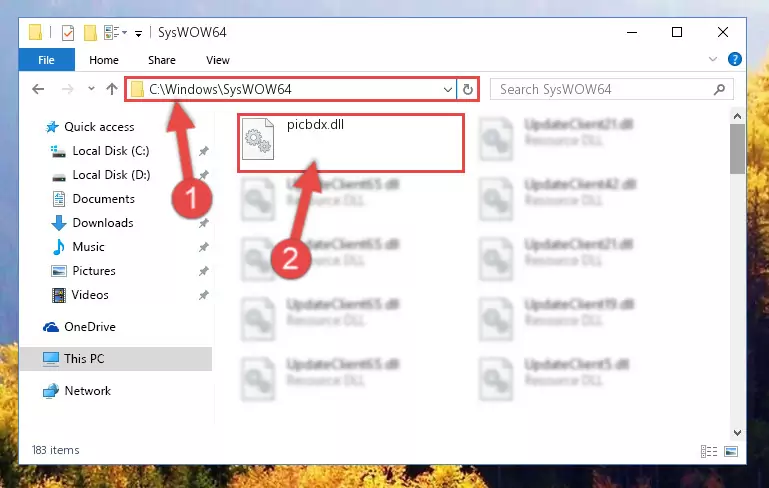
Task: Close the SysWOW64 window
Action: click(723, 32)
